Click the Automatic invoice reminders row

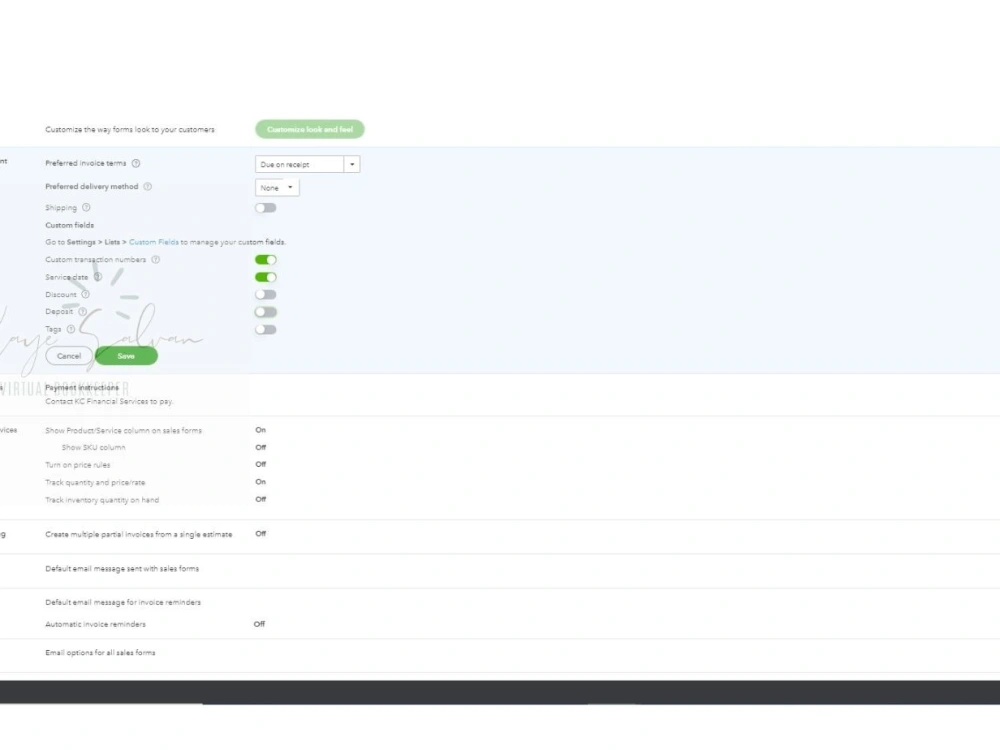[96, 624]
